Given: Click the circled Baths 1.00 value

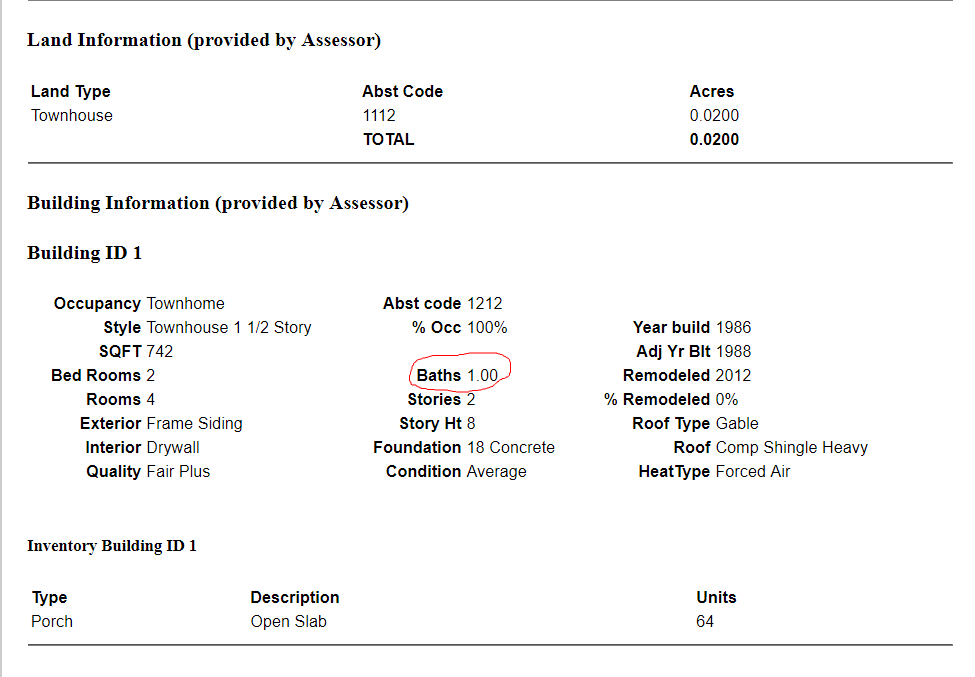Looking at the screenshot, I should (482, 375).
